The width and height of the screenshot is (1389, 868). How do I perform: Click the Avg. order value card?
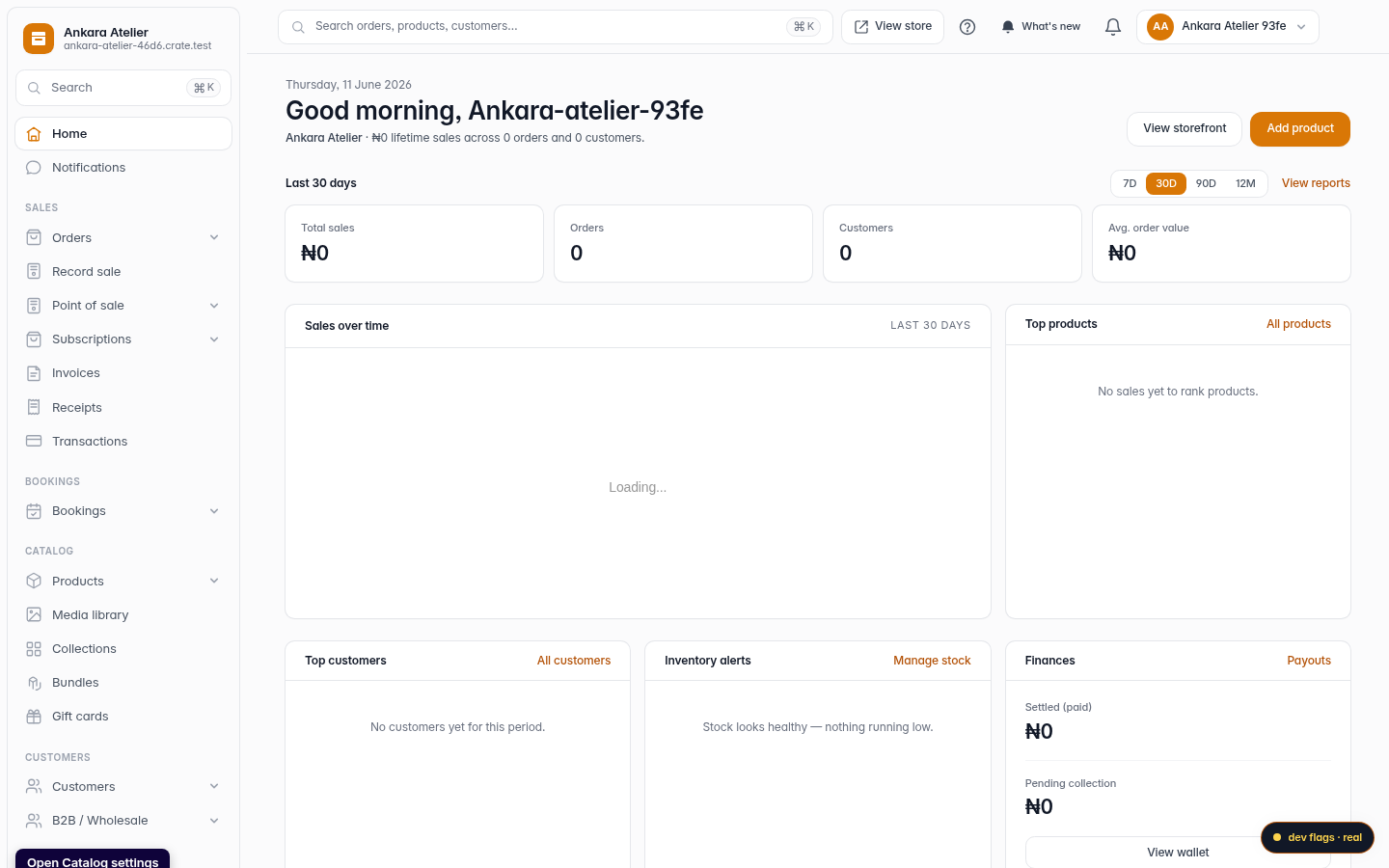click(1221, 244)
